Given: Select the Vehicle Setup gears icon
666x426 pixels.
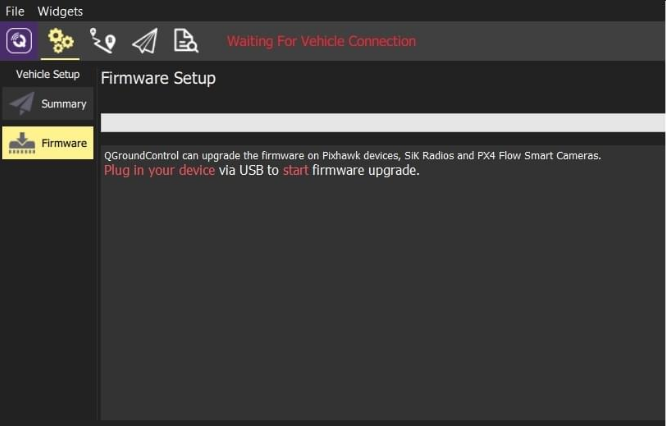Looking at the screenshot, I should (61, 41).
